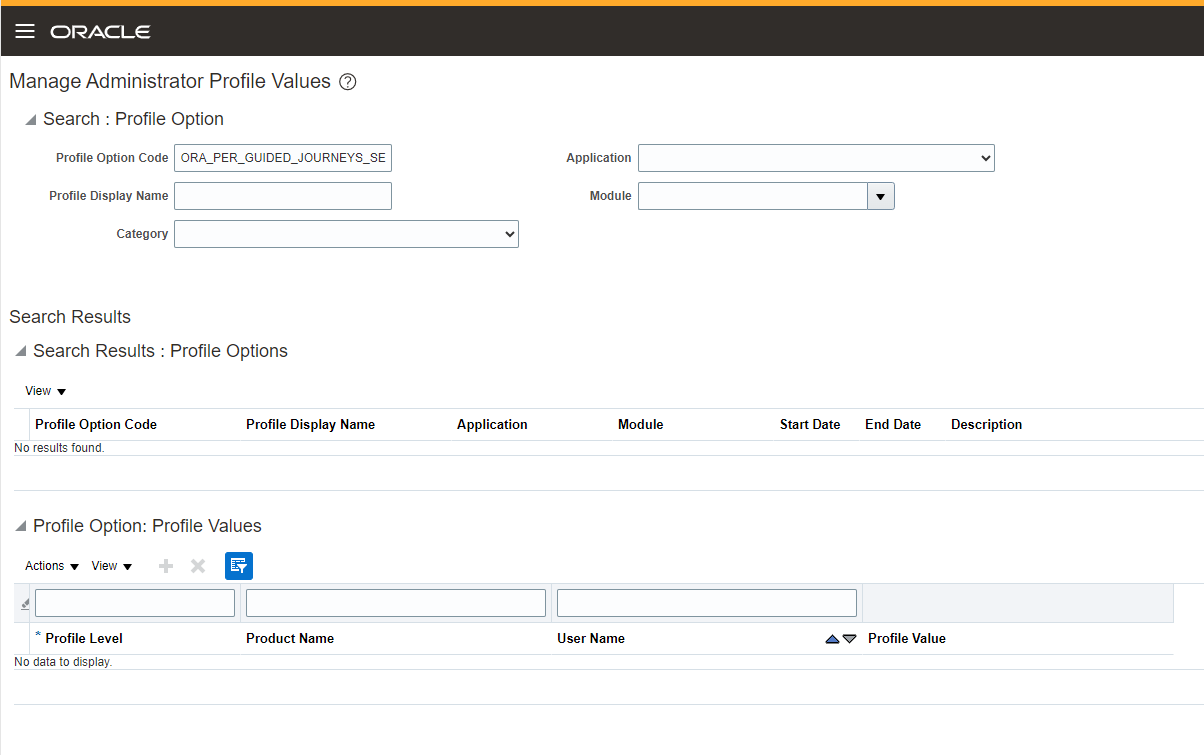Click inside the Profile Option Code field
Viewport: 1204px width, 755px height.
pyautogui.click(x=282, y=157)
